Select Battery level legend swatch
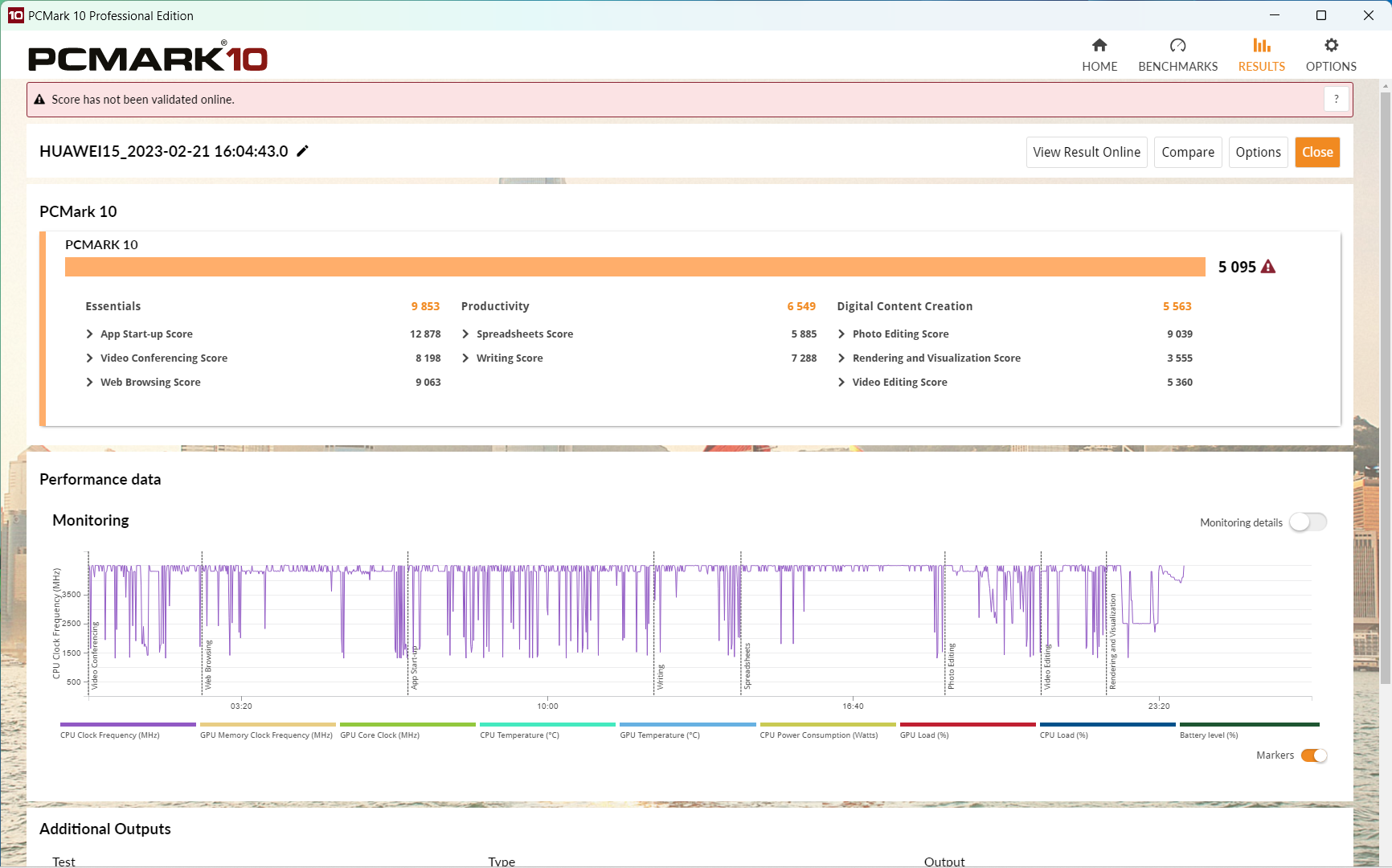The height and width of the screenshot is (868, 1392). tap(1249, 724)
